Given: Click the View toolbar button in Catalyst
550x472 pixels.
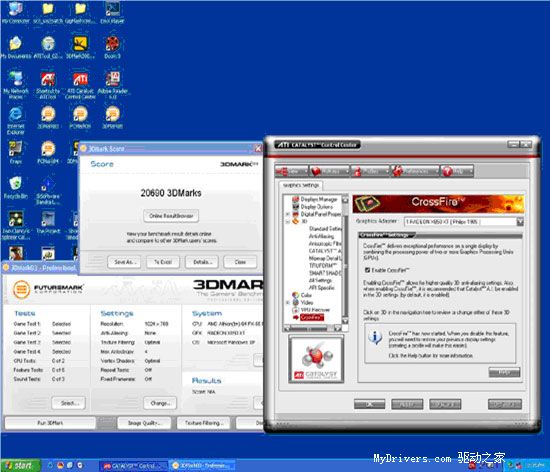Looking at the screenshot, I should pos(291,171).
